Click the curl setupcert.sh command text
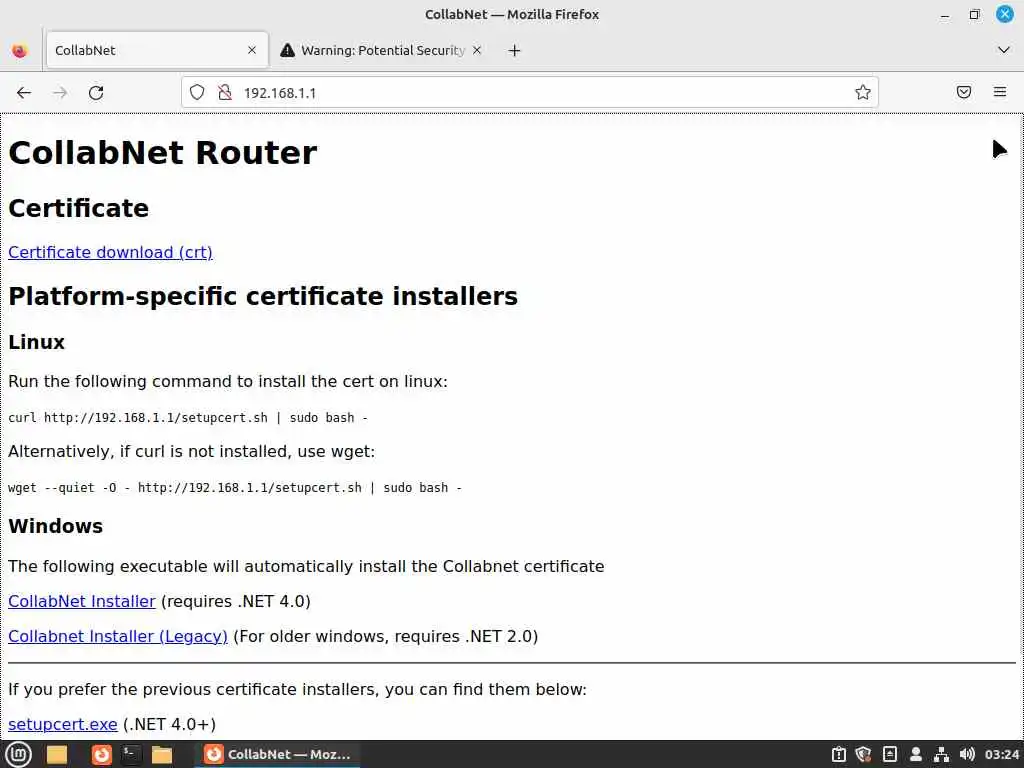Screen dimensions: 1024x768 tap(188, 418)
